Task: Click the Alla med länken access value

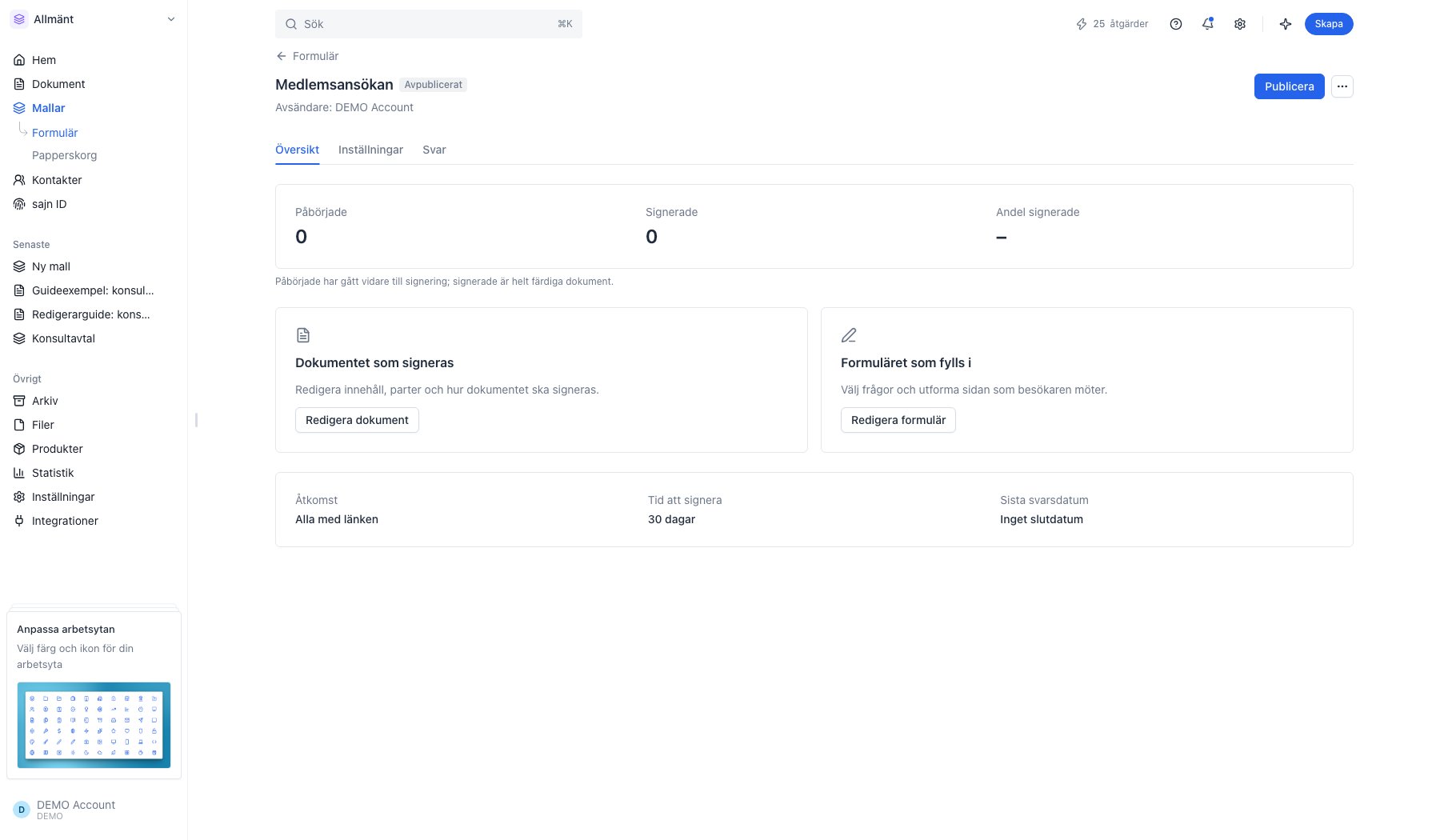Action: point(337,519)
